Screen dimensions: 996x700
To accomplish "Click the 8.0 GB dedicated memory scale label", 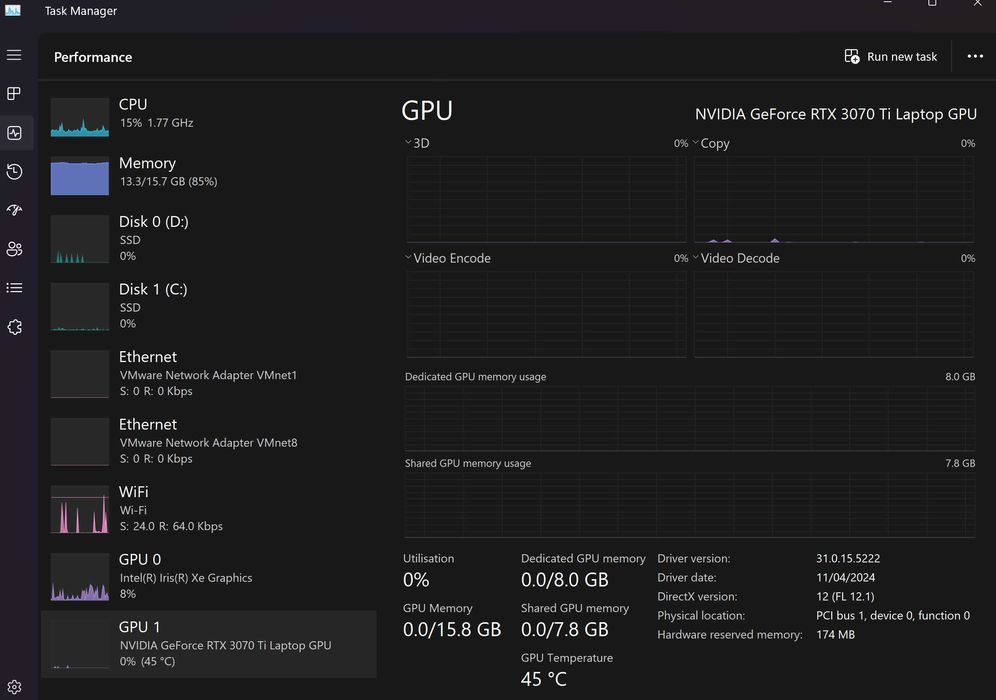I will point(960,377).
